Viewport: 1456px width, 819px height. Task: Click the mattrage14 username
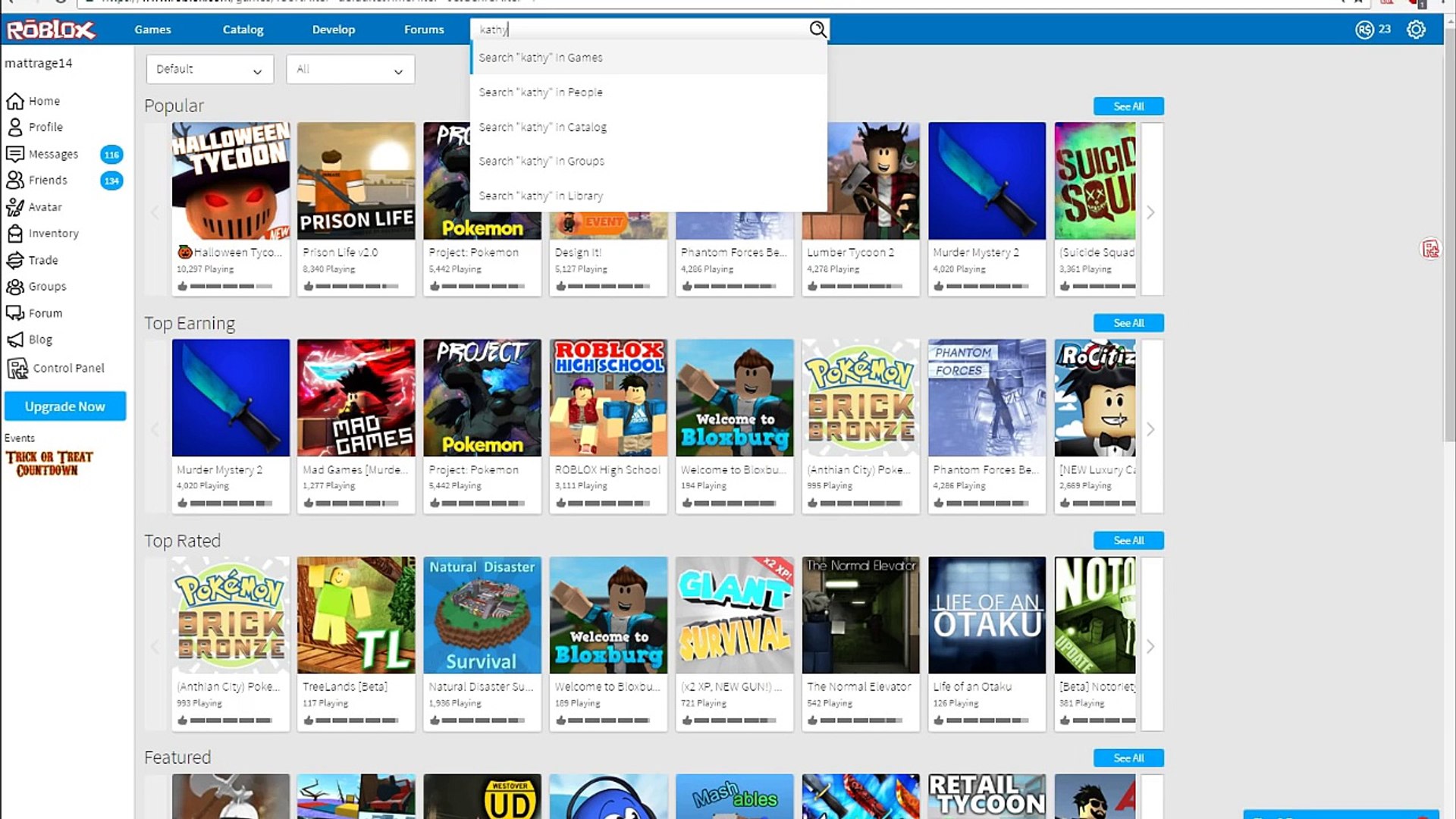(x=39, y=63)
